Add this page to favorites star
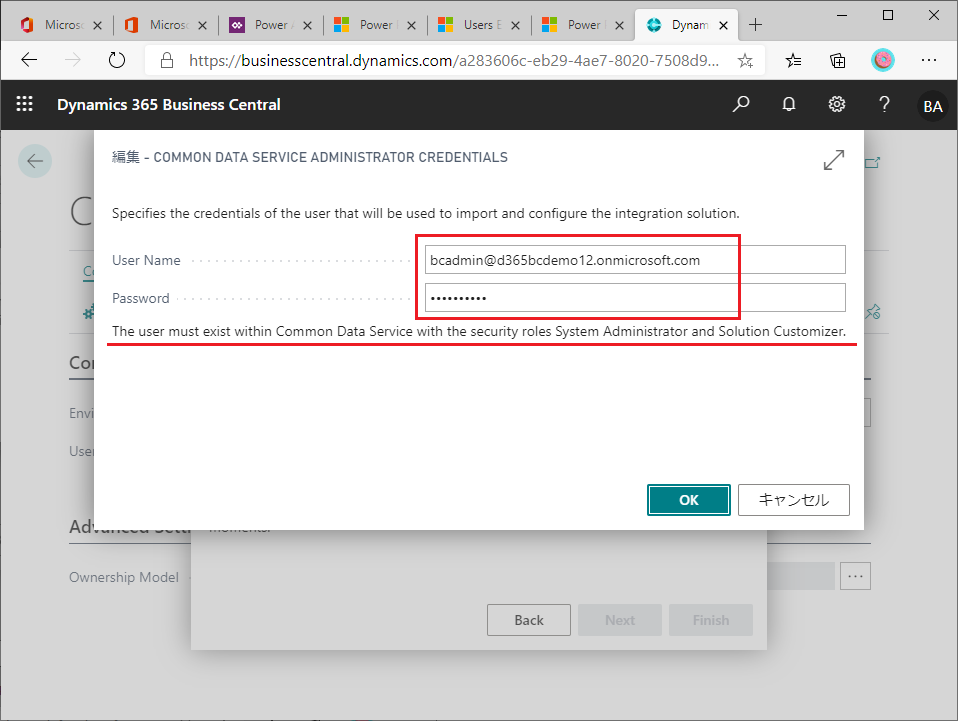958x721 pixels. click(745, 60)
